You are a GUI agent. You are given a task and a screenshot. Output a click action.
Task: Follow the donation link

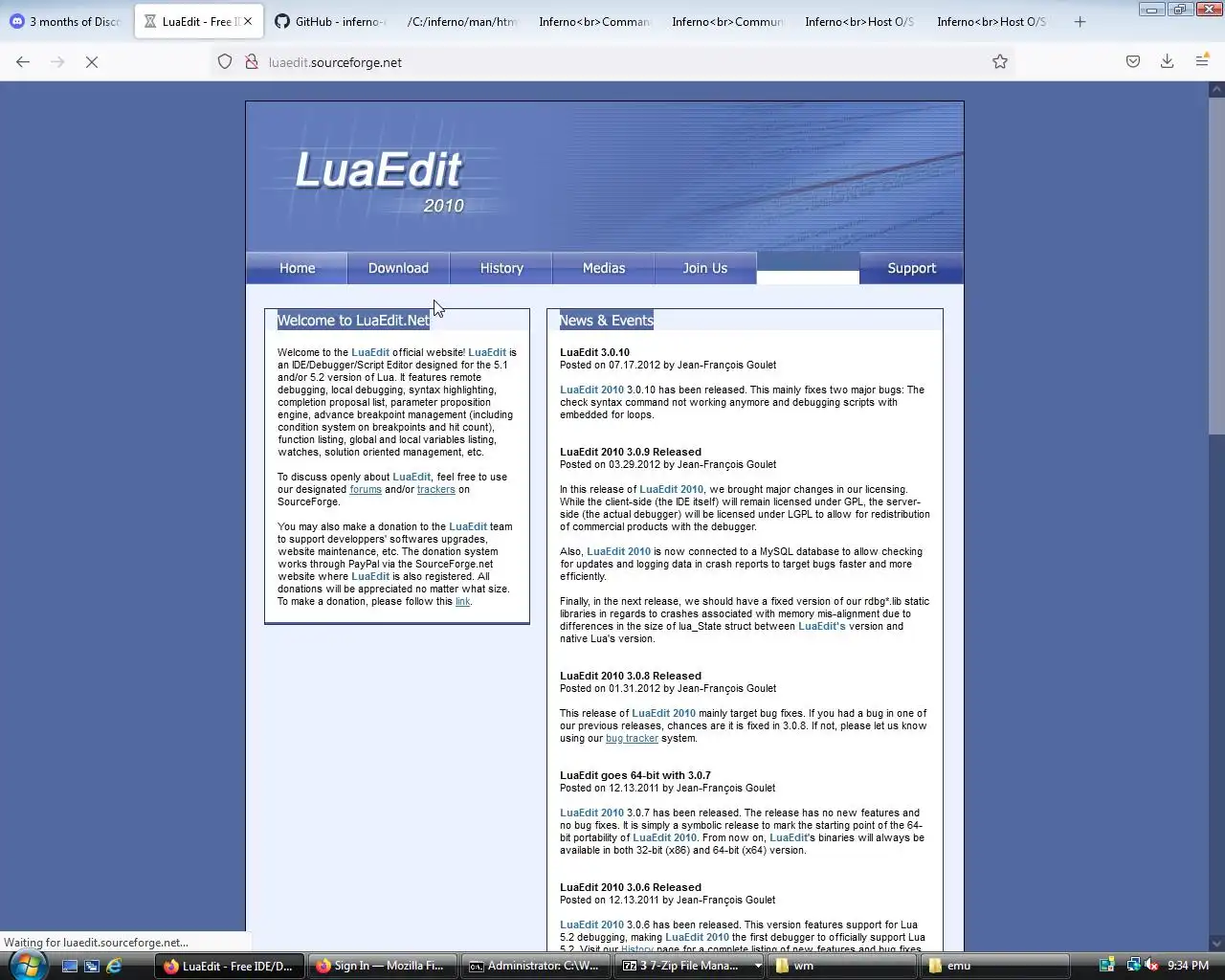[x=463, y=602]
